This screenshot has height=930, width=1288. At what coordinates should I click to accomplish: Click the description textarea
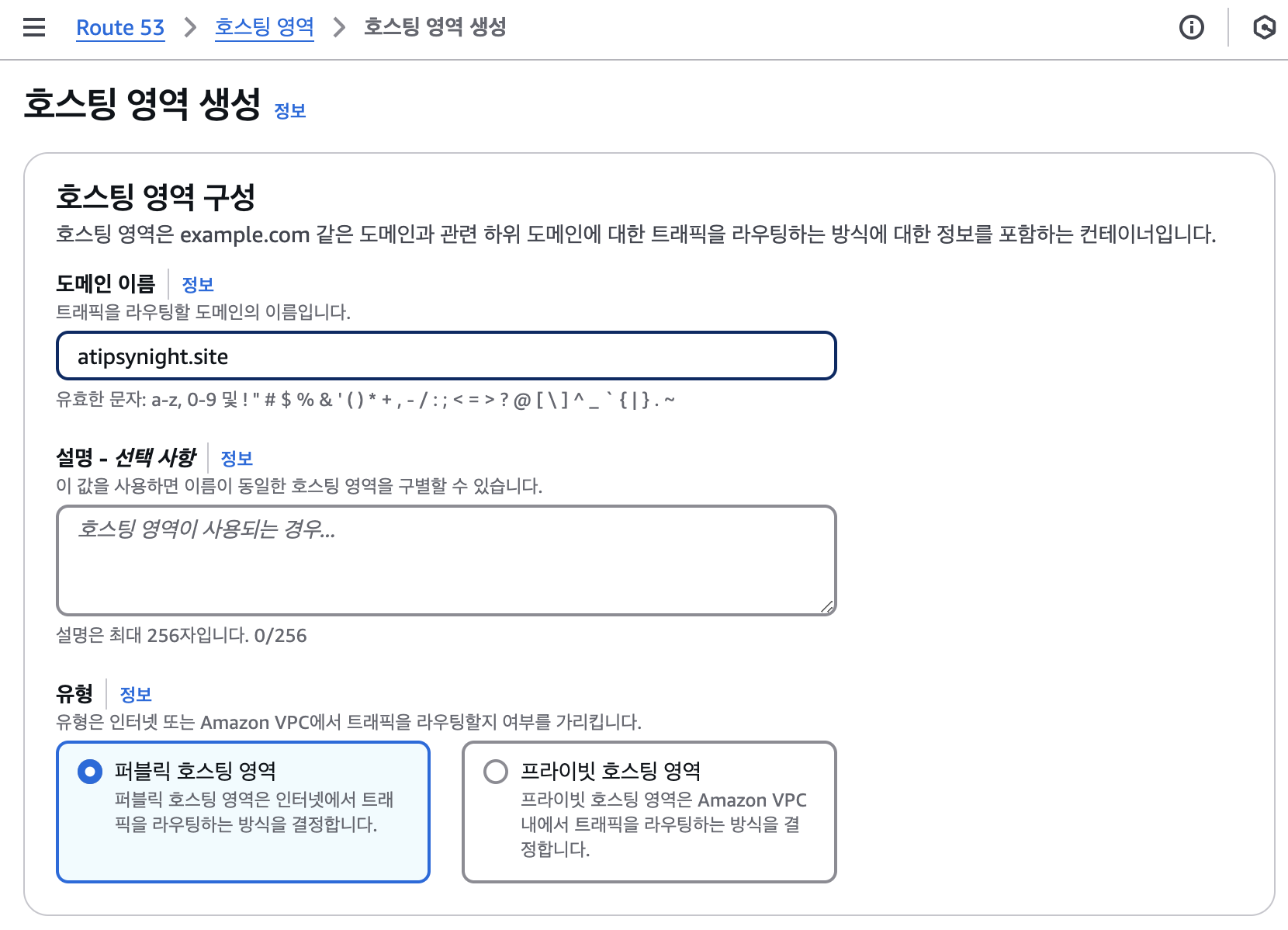[446, 560]
